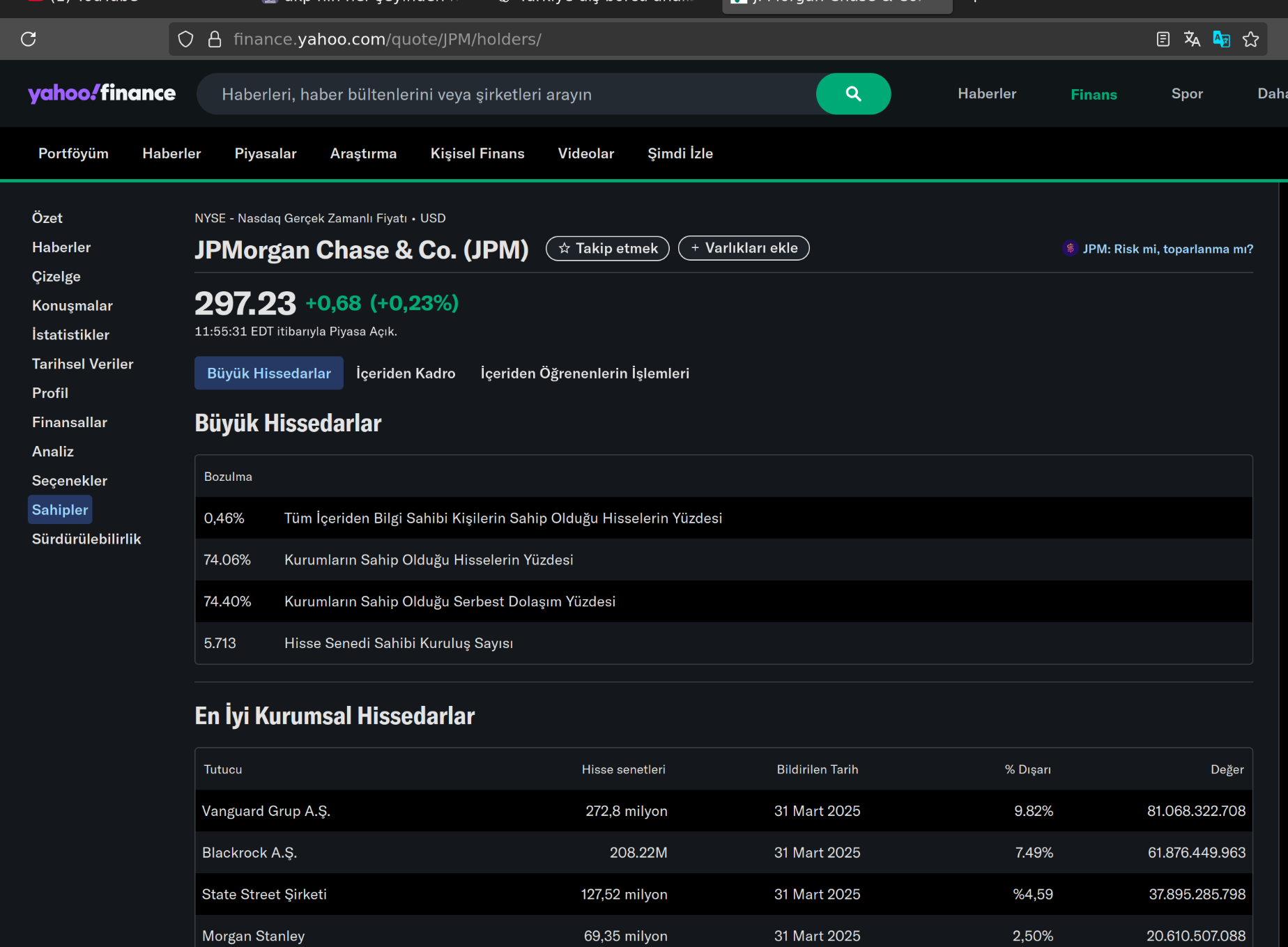
Task: Open the blue translation extension icon
Action: click(x=1221, y=39)
